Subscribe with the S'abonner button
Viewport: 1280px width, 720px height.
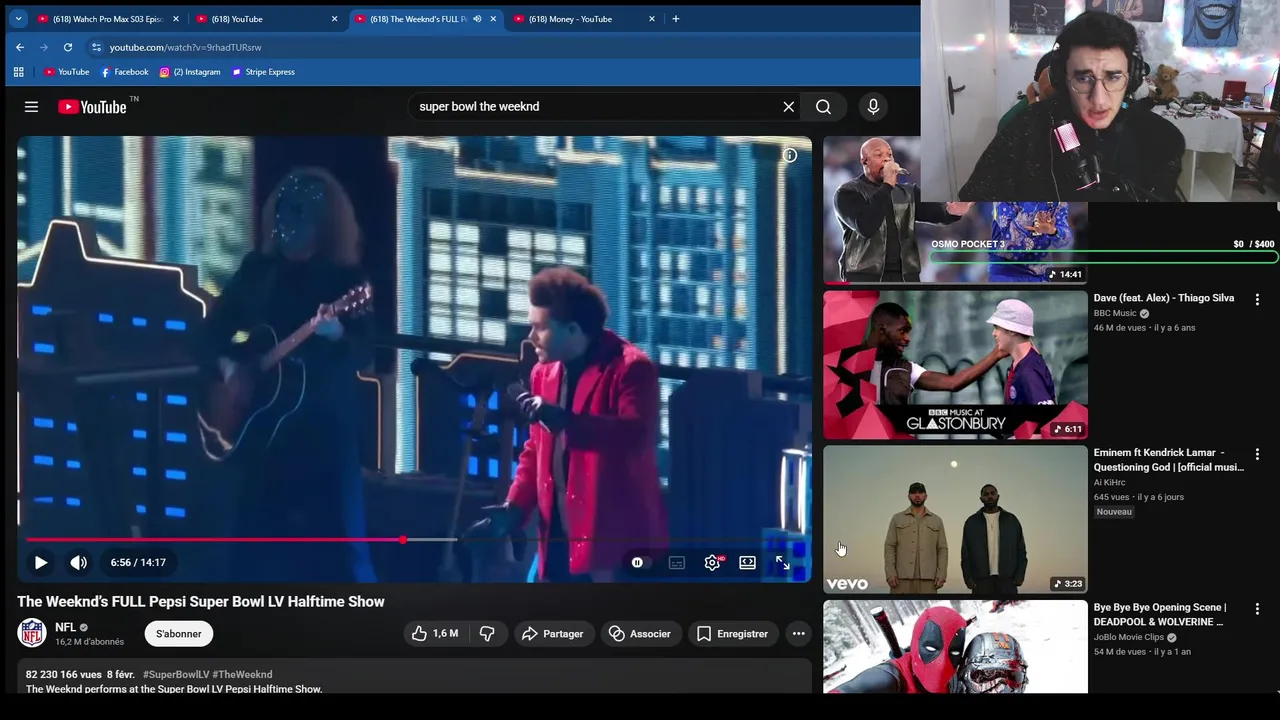pos(179,634)
